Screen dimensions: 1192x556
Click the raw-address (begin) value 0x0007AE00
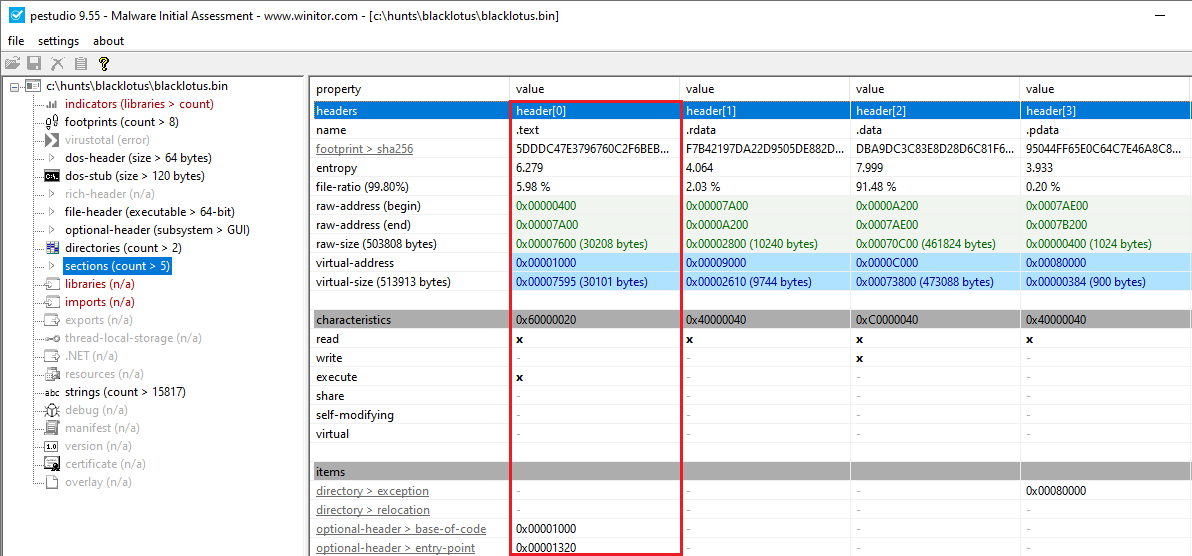[1058, 206]
